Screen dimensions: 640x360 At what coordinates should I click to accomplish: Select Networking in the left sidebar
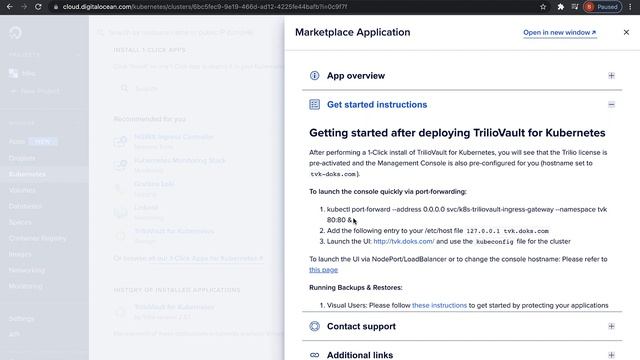point(27,270)
